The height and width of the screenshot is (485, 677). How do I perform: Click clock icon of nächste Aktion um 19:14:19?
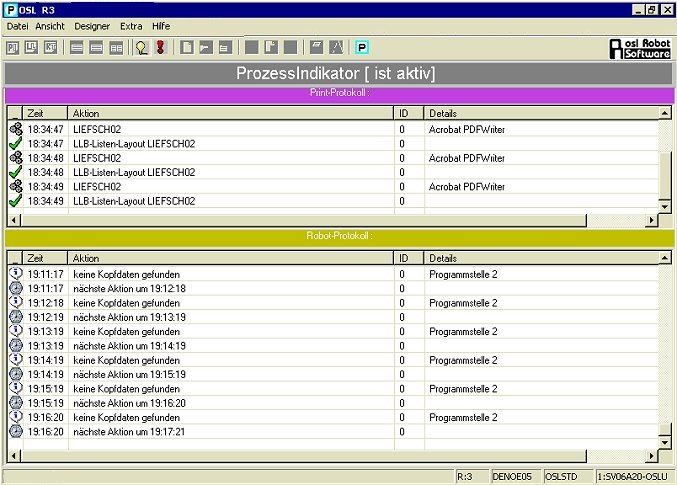16,345
